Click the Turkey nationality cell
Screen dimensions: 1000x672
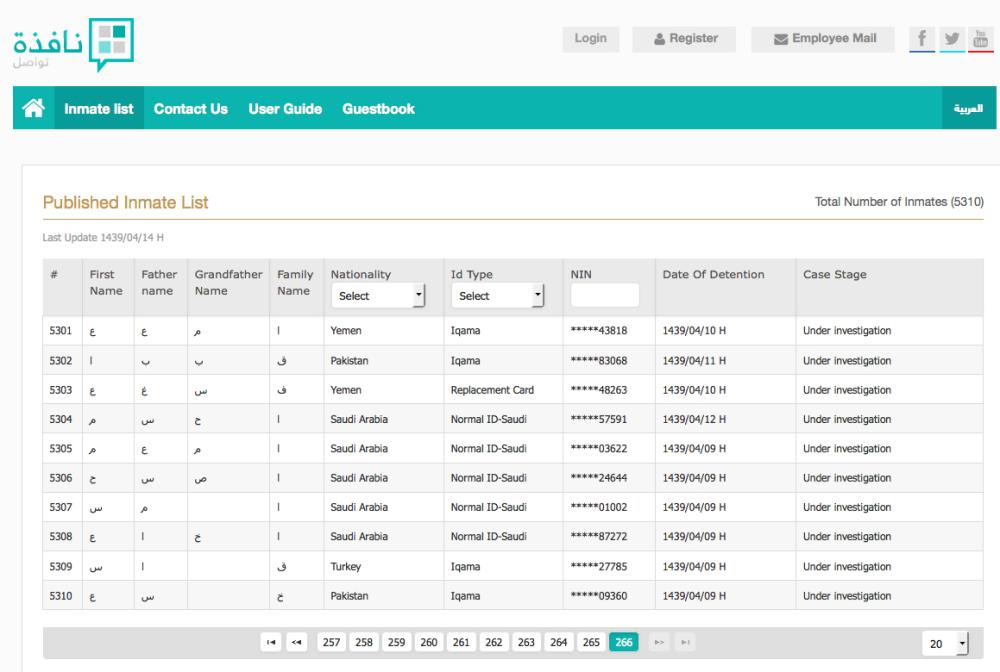pos(346,566)
